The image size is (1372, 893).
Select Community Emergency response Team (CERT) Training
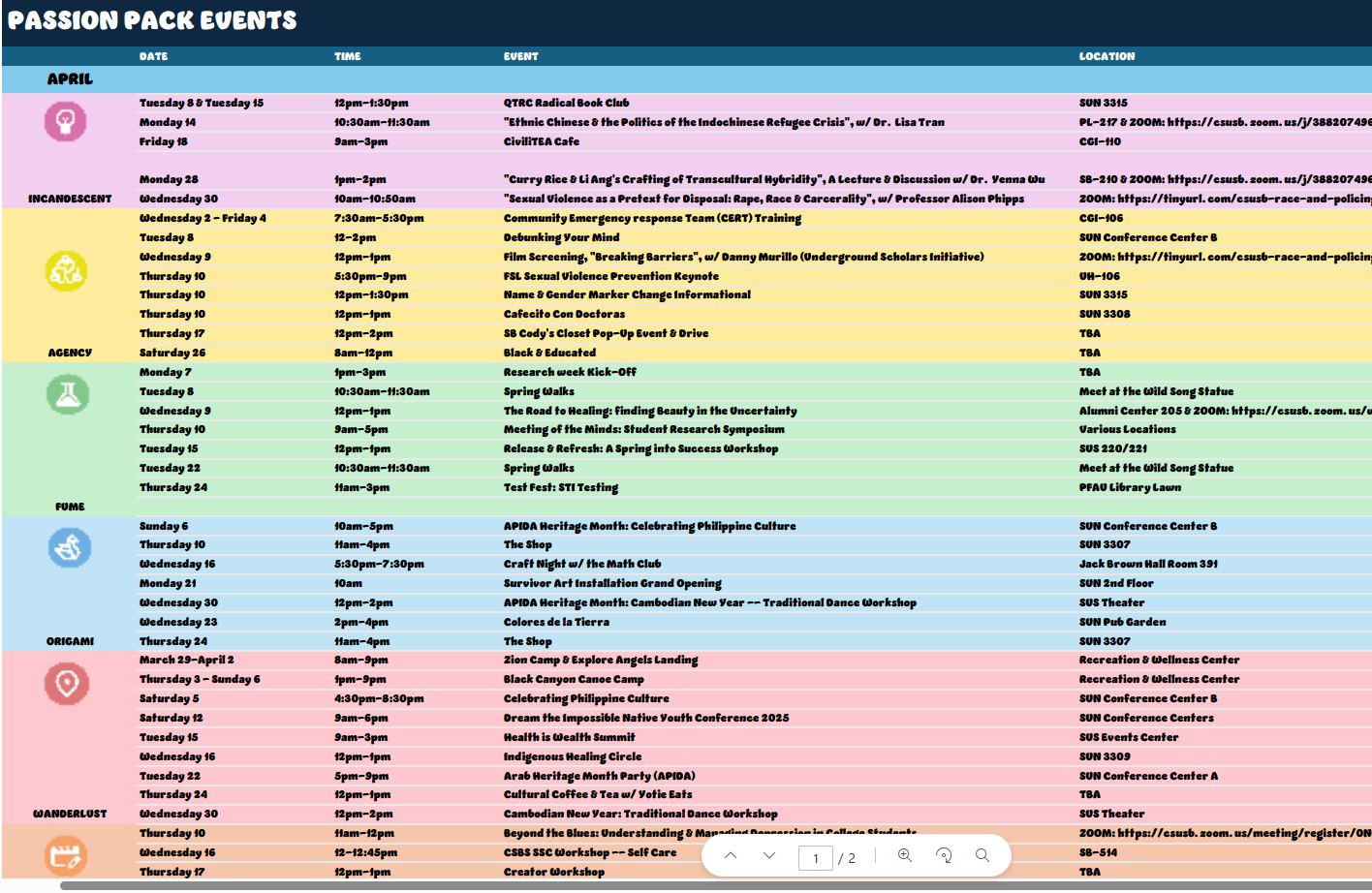tap(652, 218)
